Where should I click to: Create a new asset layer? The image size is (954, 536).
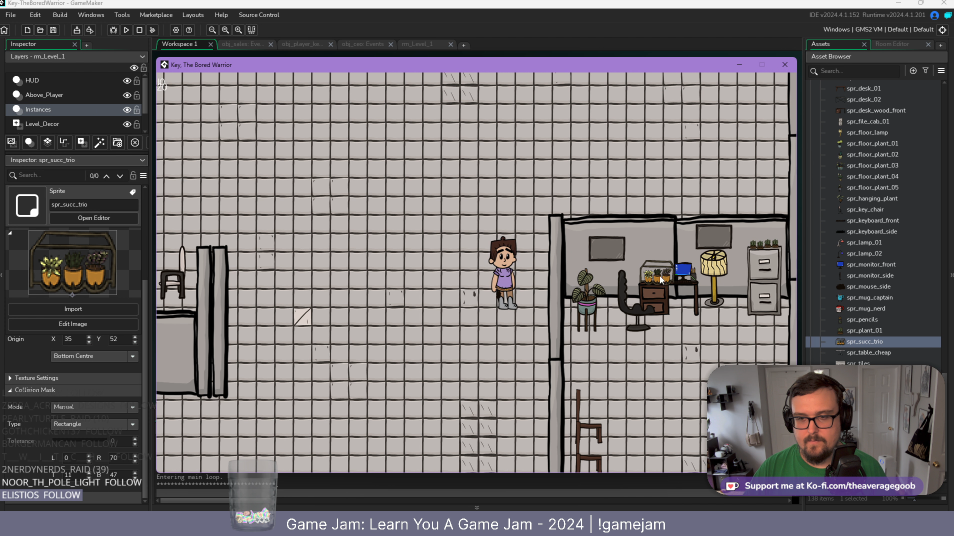pyautogui.click(x=82, y=142)
